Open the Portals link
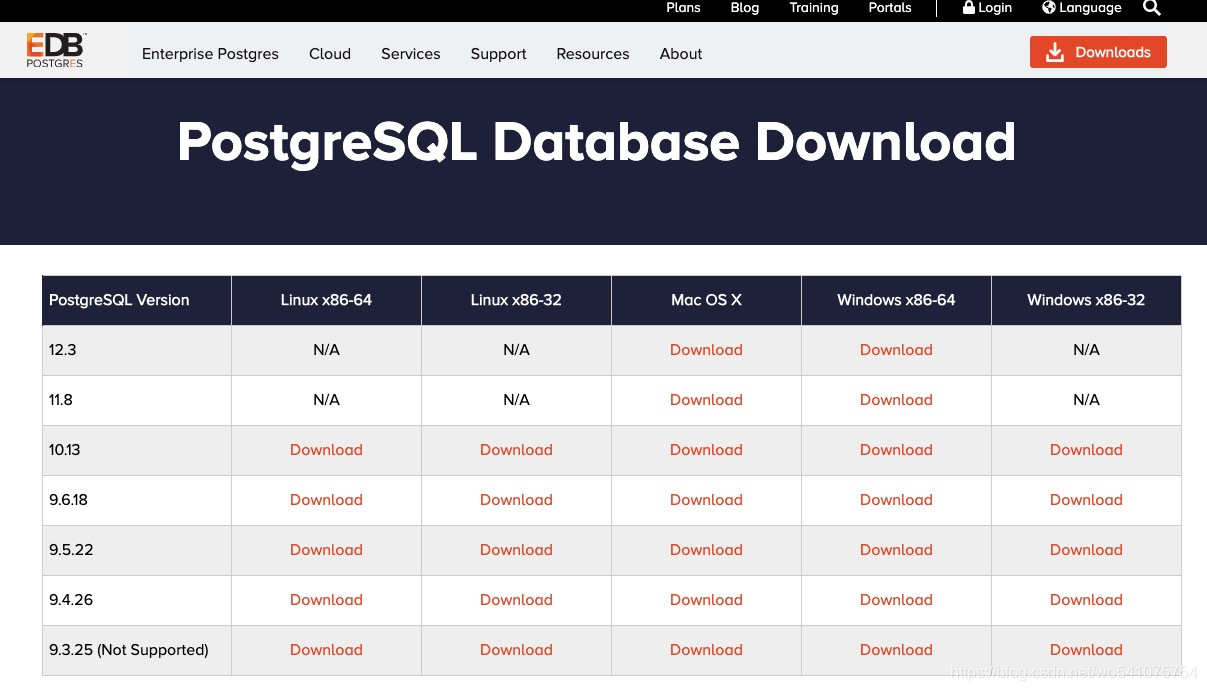The height and width of the screenshot is (691, 1207). 890,8
